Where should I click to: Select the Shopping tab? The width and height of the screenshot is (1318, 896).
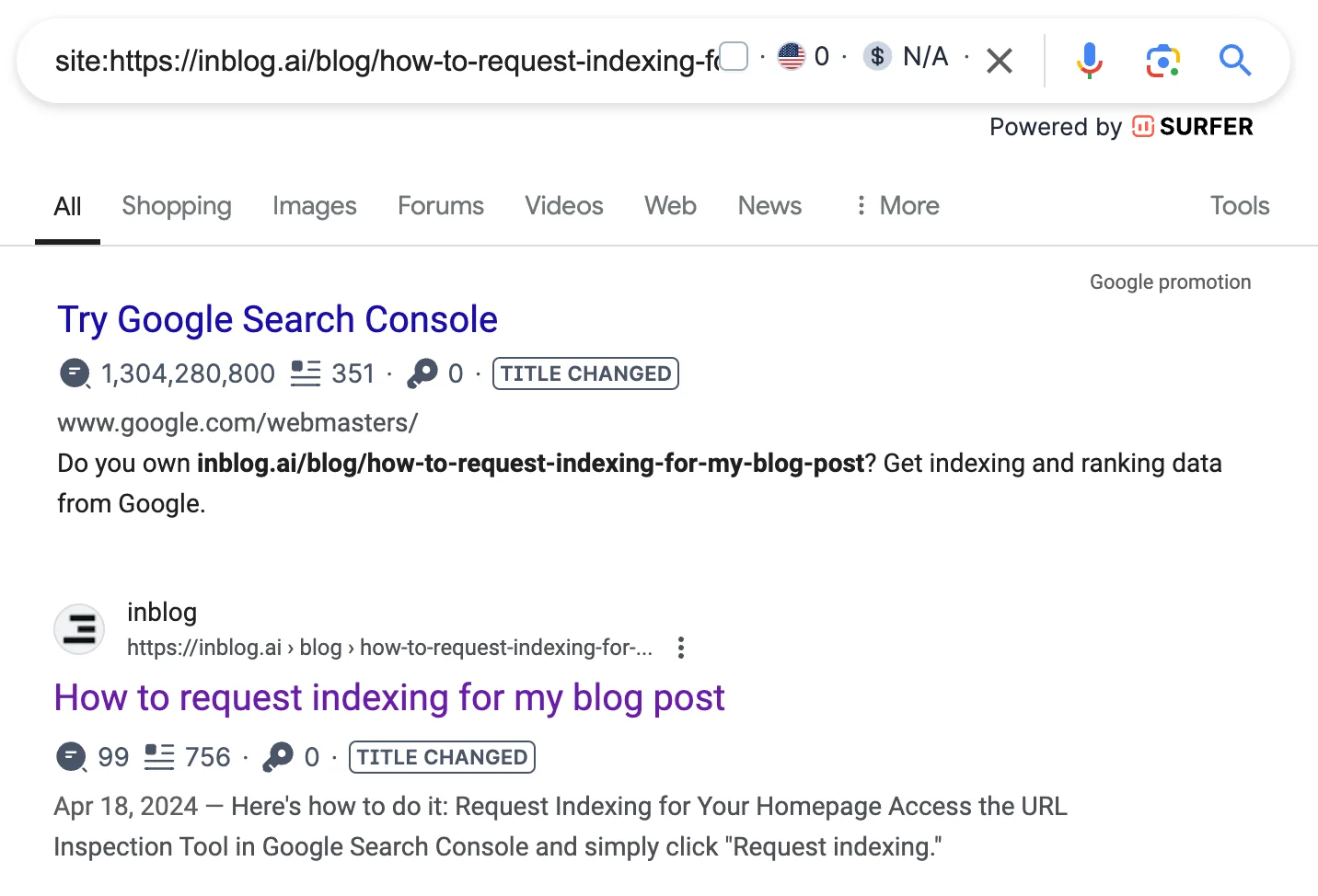point(177,206)
